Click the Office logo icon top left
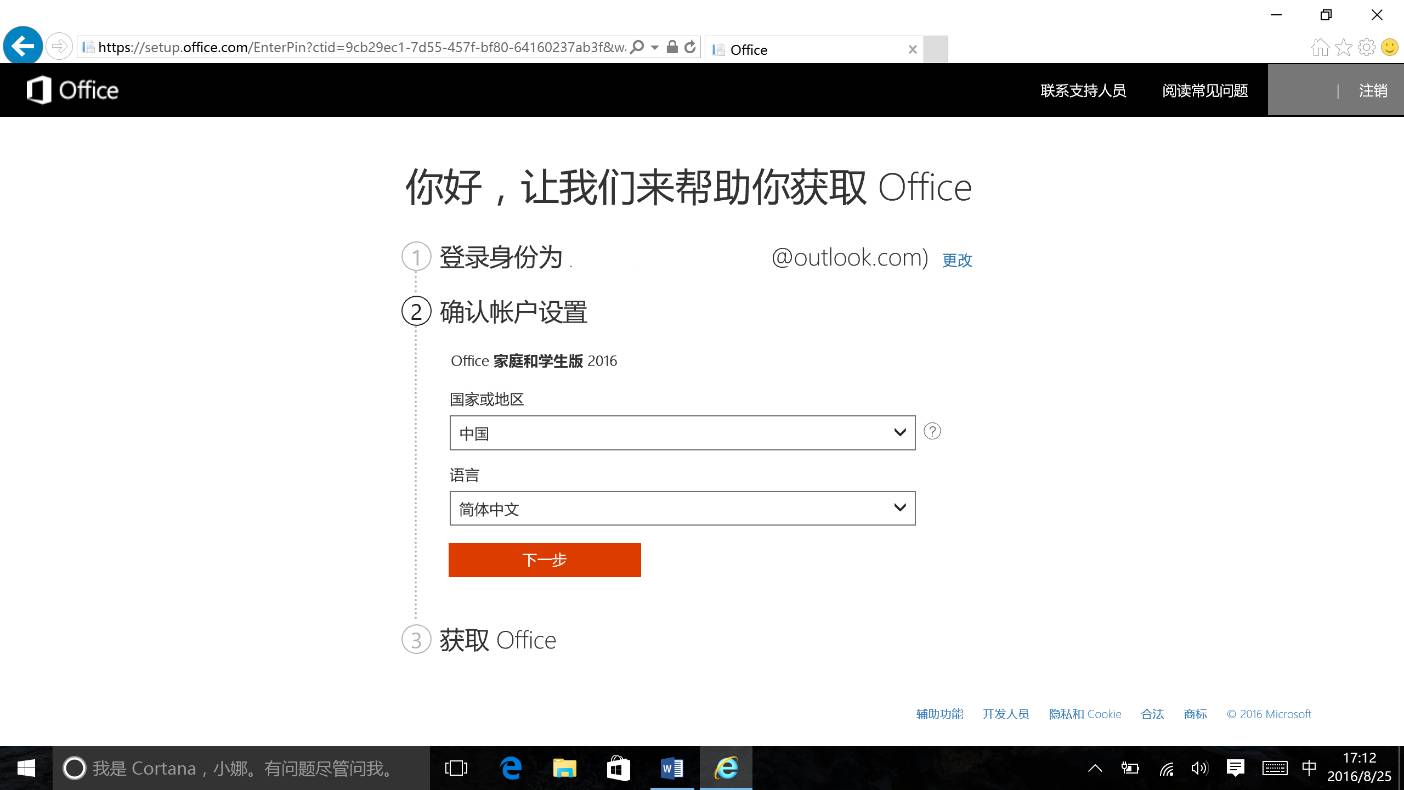 click(38, 90)
